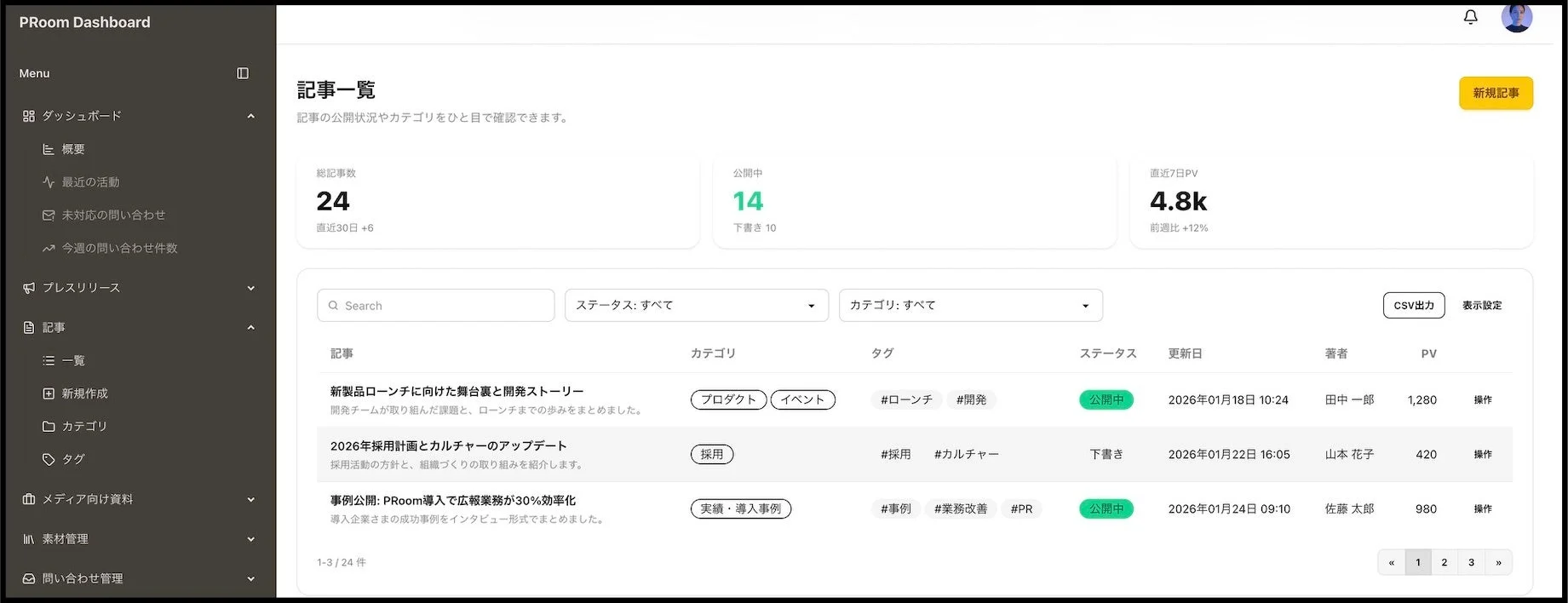Click the カテゴリ folder icon in sidebar

coord(49,426)
